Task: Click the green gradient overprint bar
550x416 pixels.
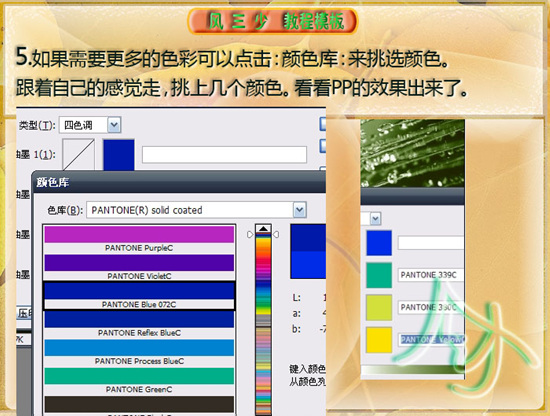Action: click(x=412, y=369)
